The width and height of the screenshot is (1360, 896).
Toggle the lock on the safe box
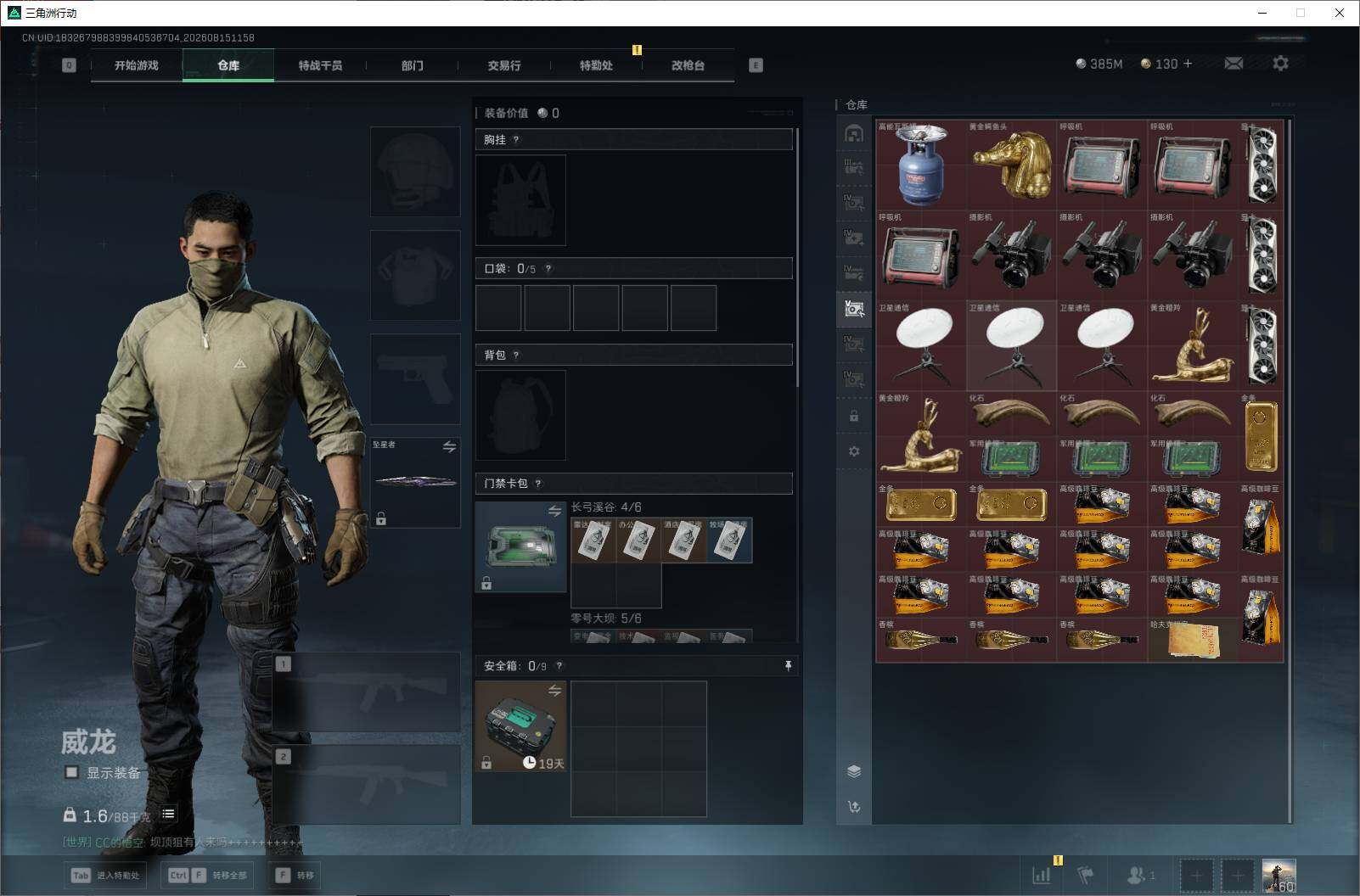[486, 764]
